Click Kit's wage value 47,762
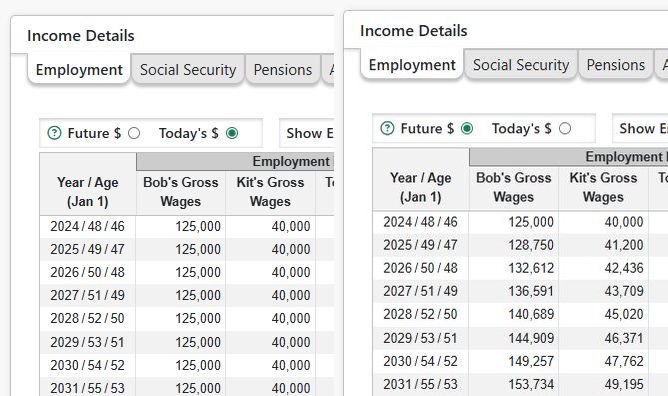This screenshot has width=668, height=396. 624,361
